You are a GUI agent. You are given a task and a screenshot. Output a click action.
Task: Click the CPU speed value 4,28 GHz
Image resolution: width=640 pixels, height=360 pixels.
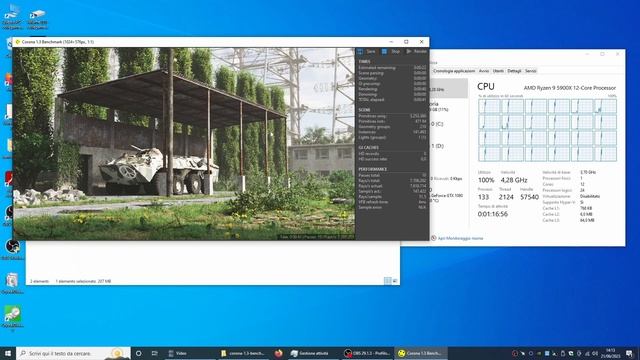[x=514, y=180]
